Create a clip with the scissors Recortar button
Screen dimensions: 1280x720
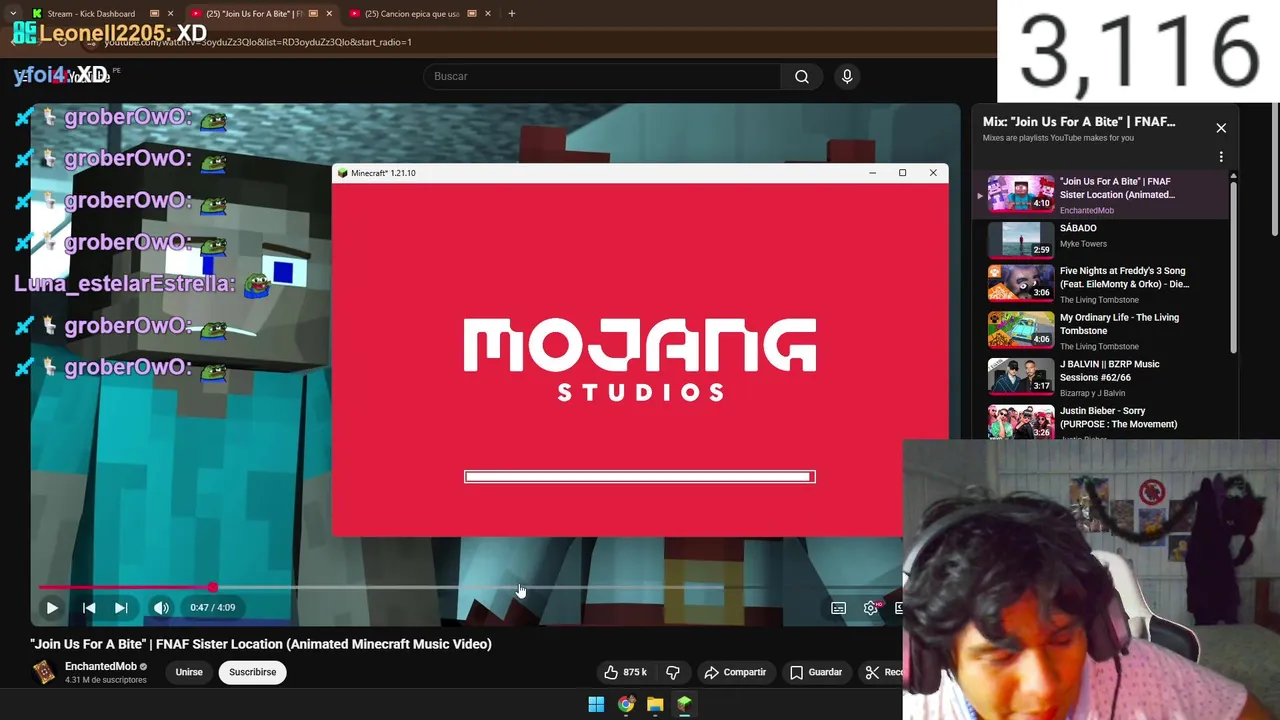pos(882,672)
